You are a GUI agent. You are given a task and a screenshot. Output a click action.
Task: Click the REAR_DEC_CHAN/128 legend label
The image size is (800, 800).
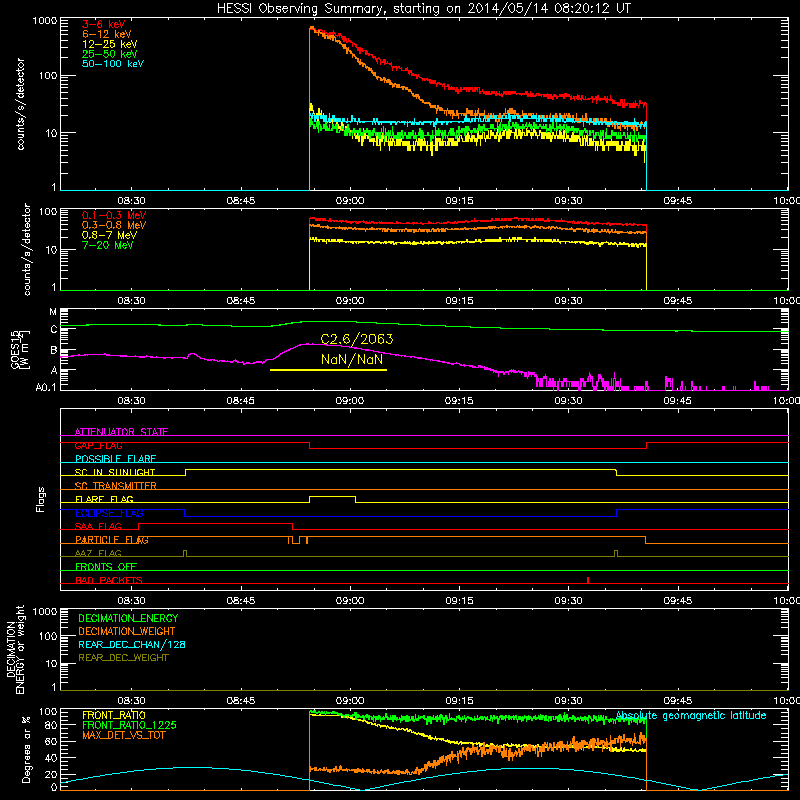coord(132,644)
